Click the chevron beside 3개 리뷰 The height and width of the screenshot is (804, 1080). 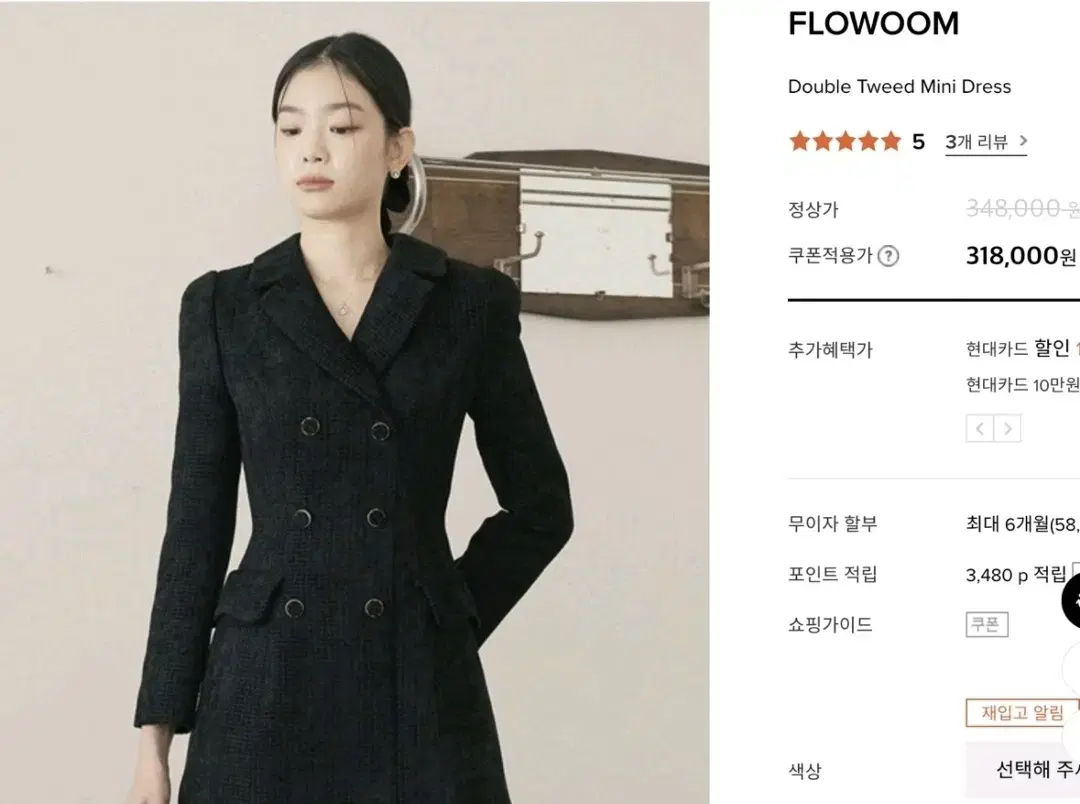click(1023, 141)
